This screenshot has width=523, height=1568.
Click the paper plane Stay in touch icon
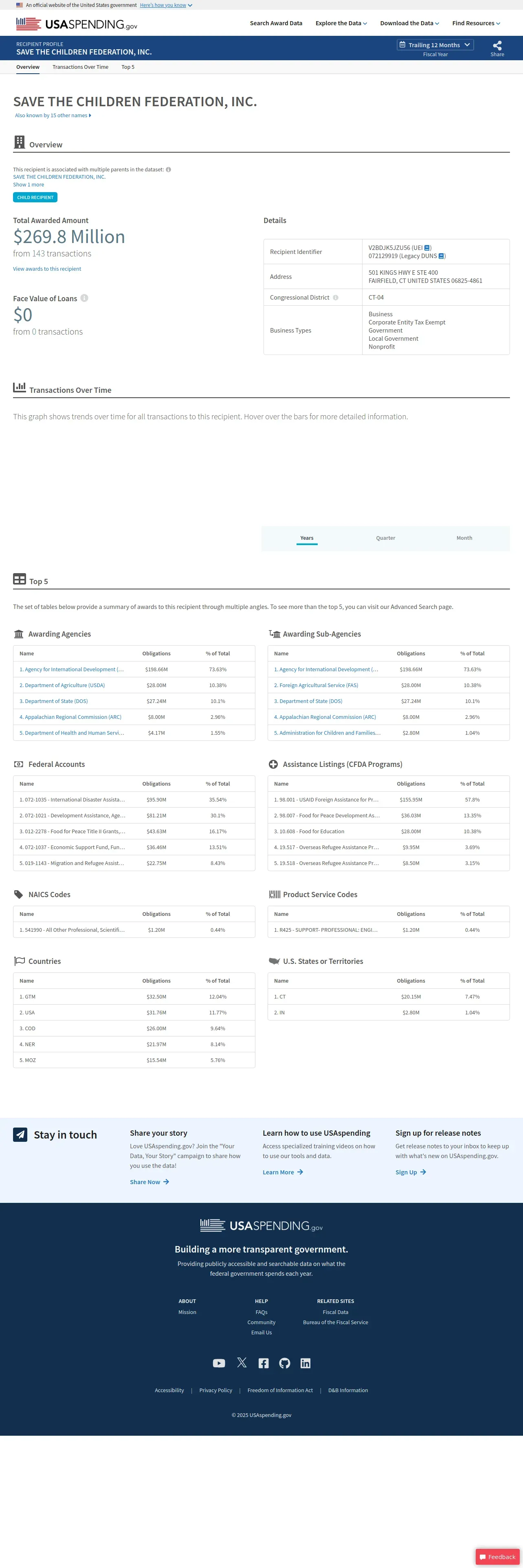point(20,1134)
